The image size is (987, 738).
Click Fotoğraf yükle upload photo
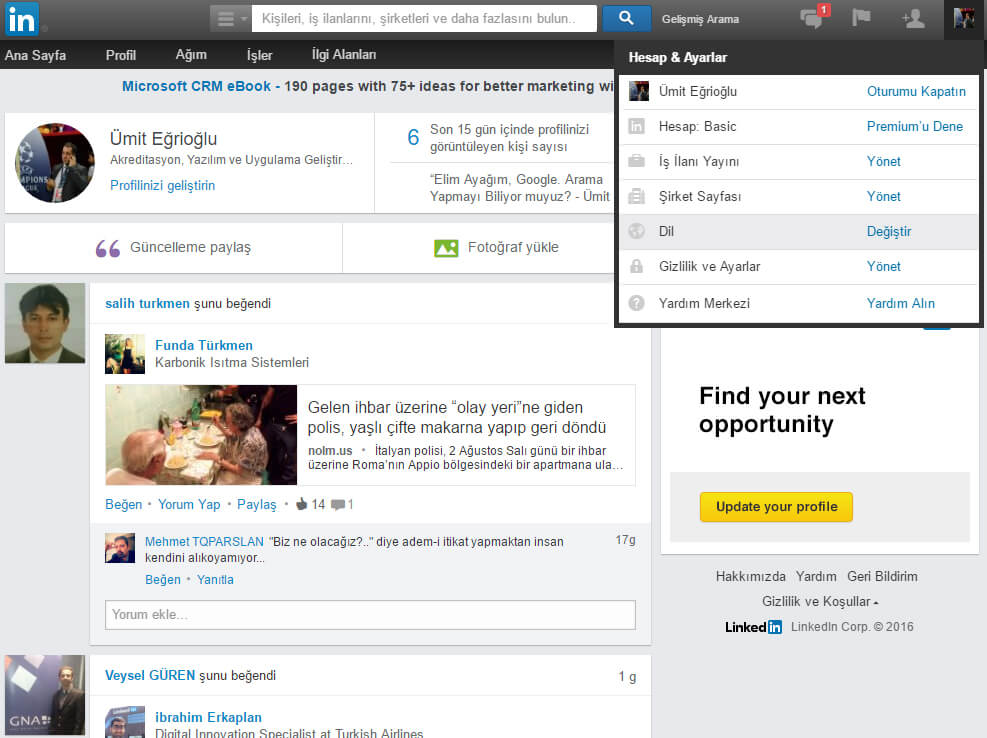[x=513, y=247]
